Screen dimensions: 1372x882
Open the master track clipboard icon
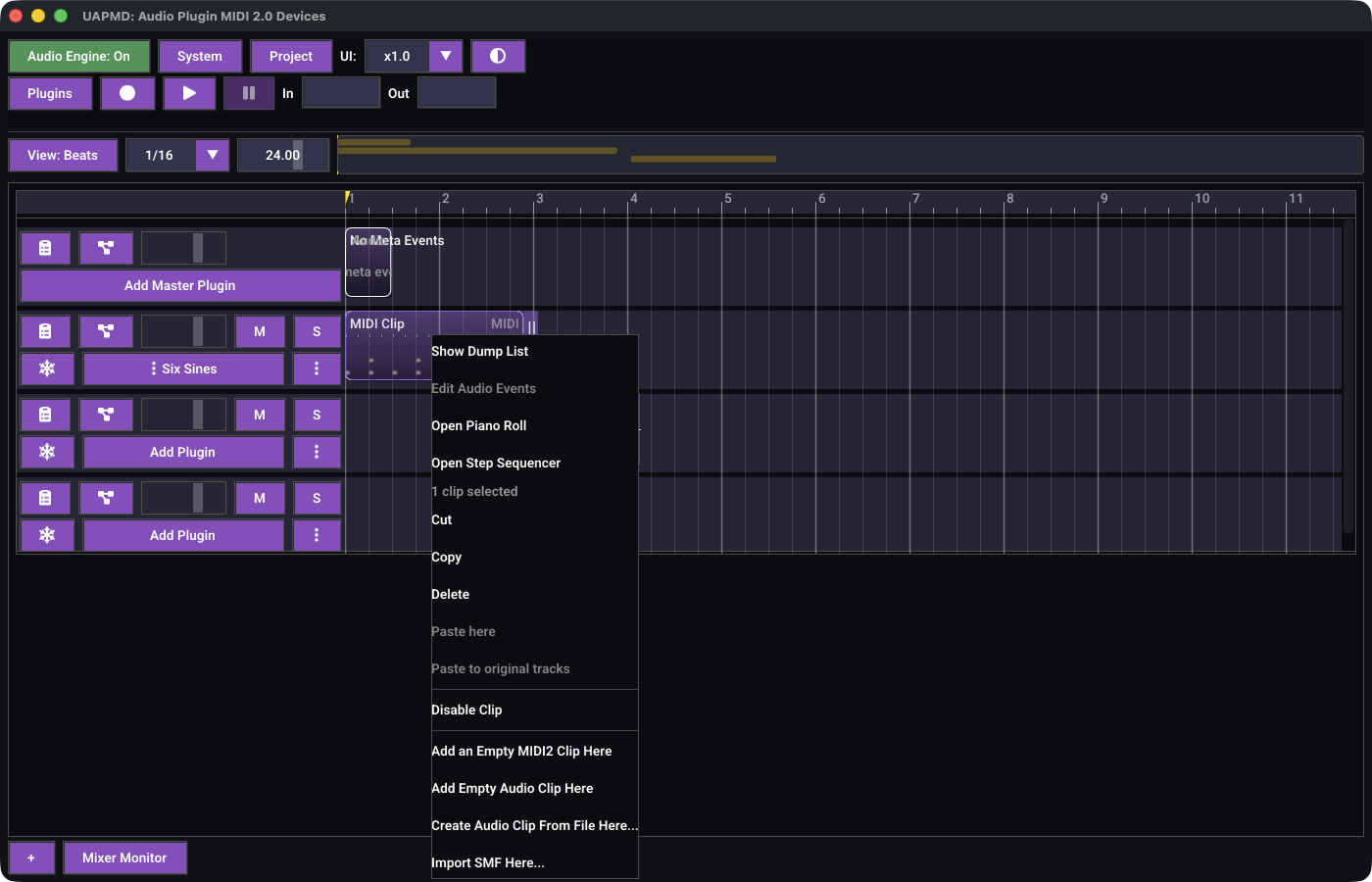point(45,248)
